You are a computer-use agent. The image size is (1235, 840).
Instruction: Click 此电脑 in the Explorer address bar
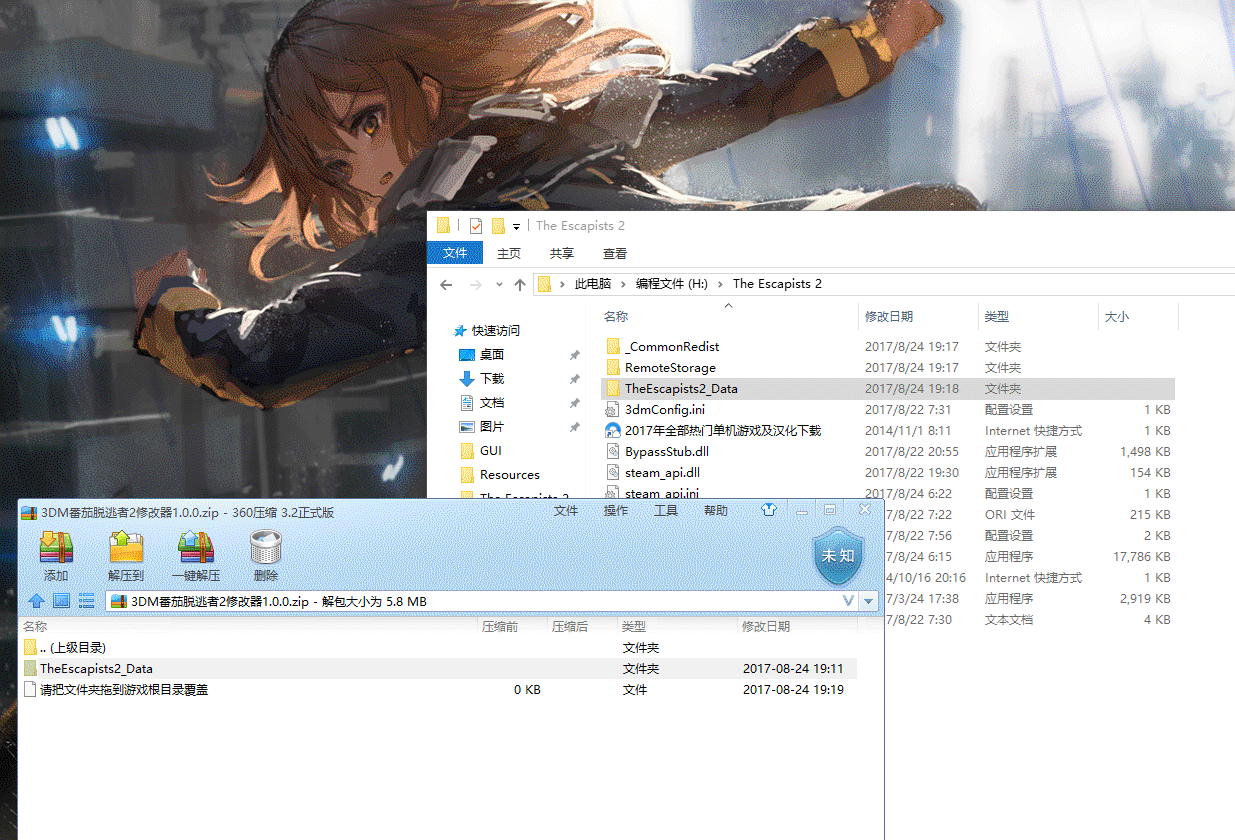click(592, 284)
